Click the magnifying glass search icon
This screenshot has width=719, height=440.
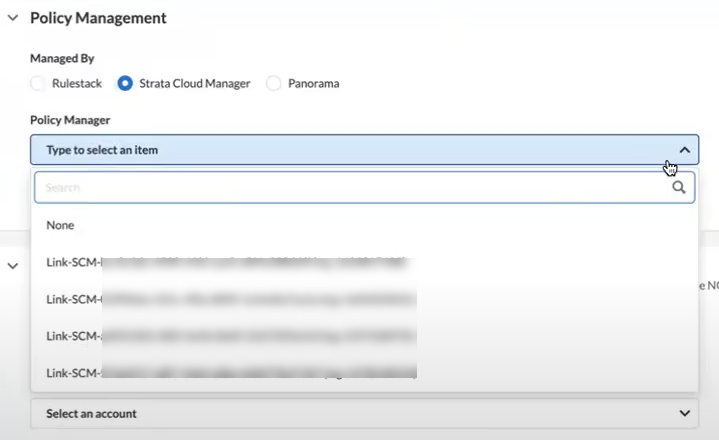679,187
